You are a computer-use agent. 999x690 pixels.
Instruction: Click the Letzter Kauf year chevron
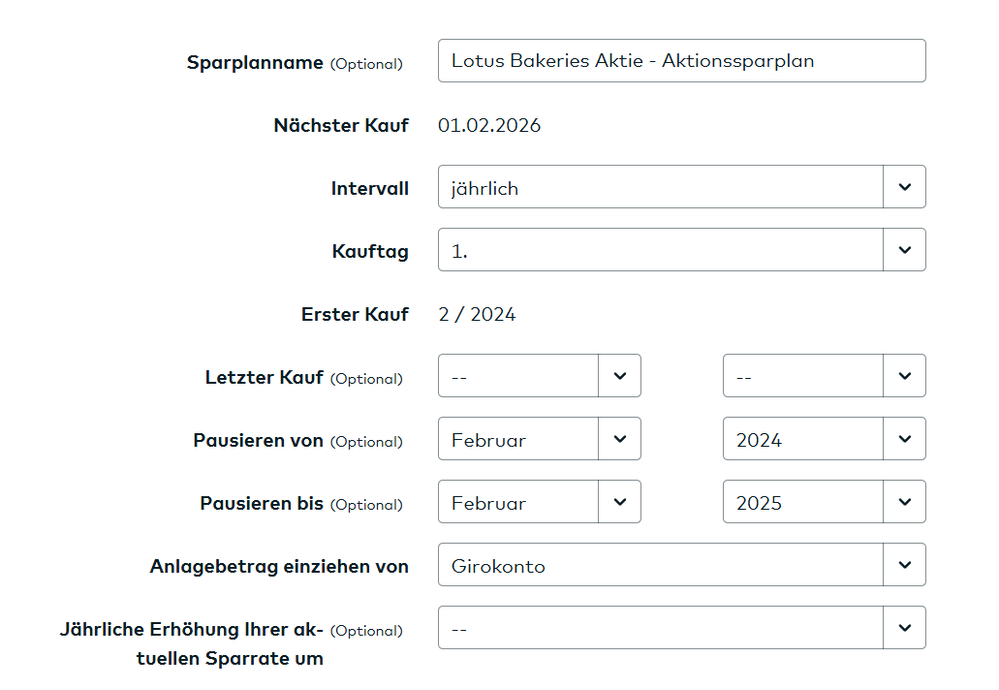pos(905,375)
